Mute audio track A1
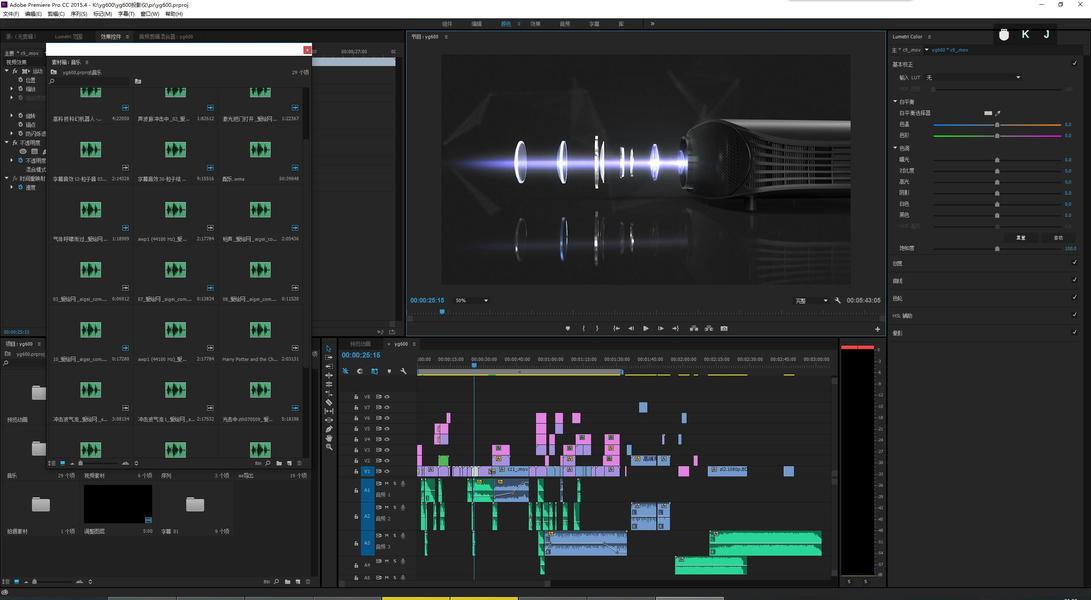The width and height of the screenshot is (1091, 600). pyautogui.click(x=388, y=483)
